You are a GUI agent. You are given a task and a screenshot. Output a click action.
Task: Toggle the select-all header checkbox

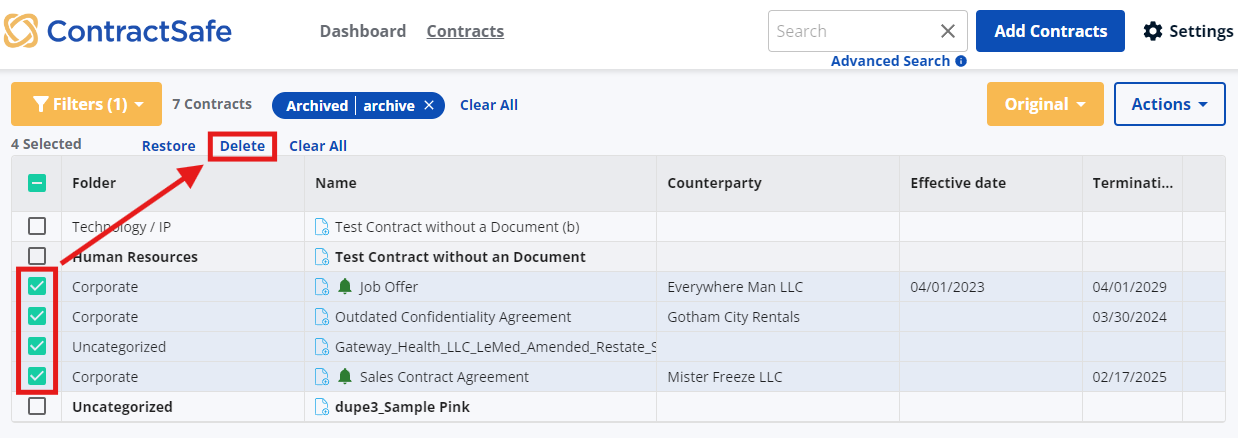36,183
